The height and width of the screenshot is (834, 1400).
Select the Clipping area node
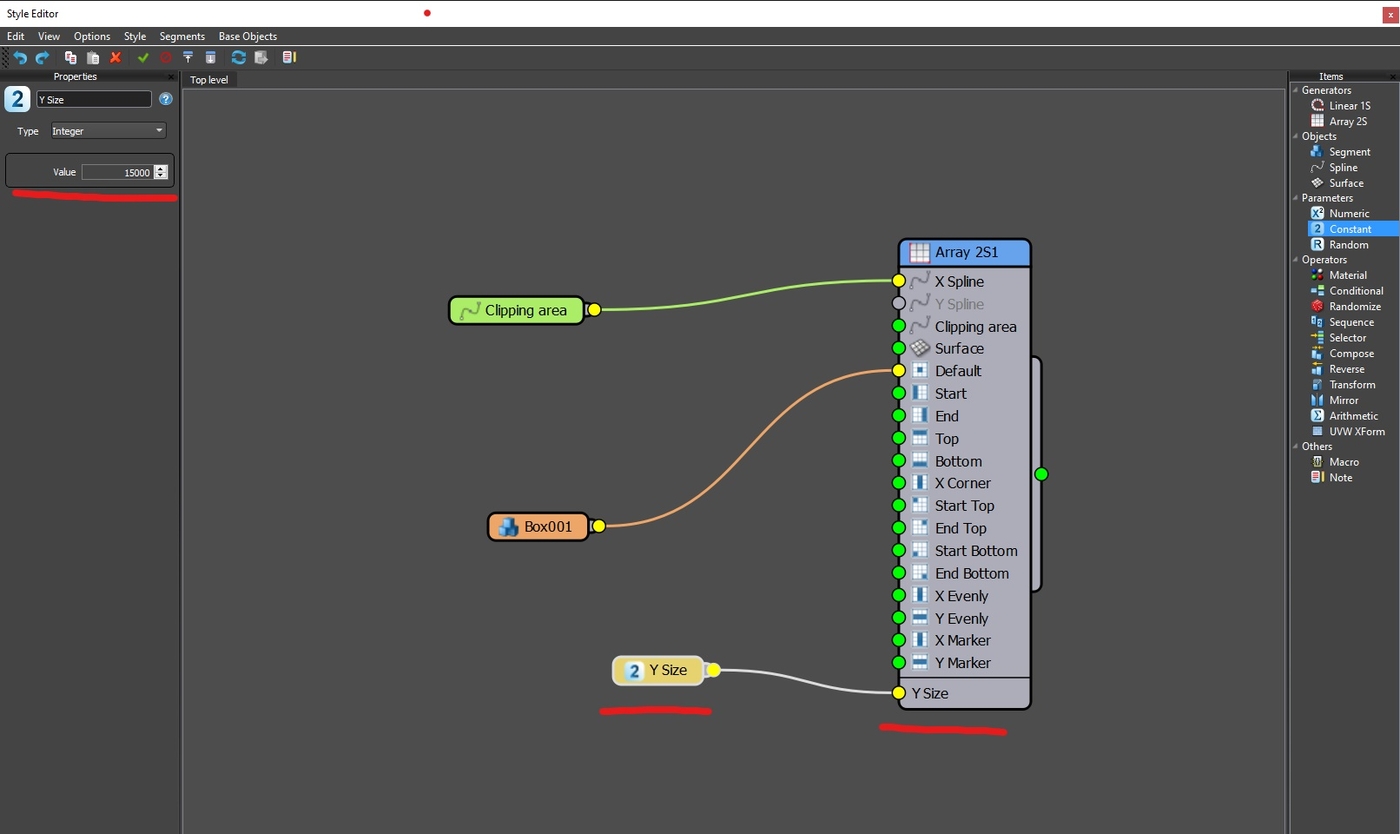point(516,310)
